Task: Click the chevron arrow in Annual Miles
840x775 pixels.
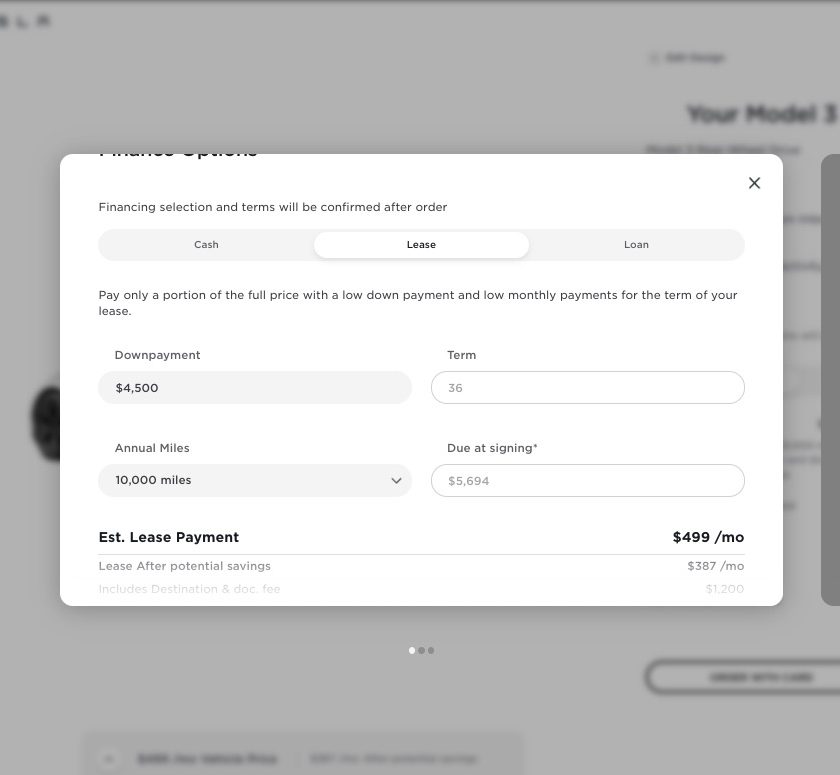Action: (396, 480)
